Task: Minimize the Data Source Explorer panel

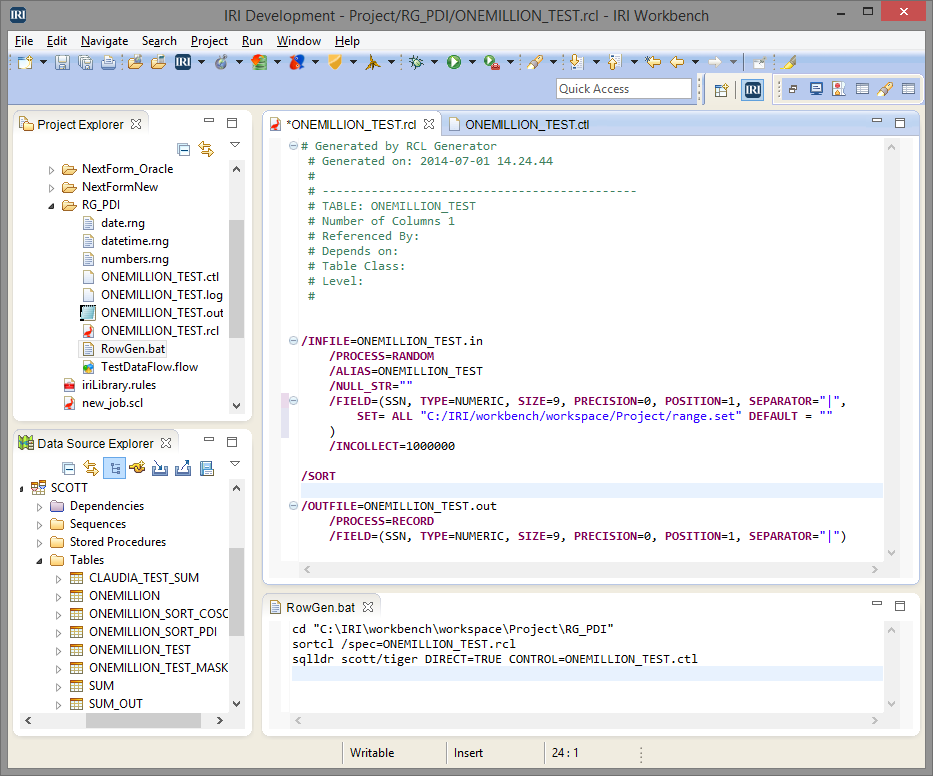Action: (209, 440)
